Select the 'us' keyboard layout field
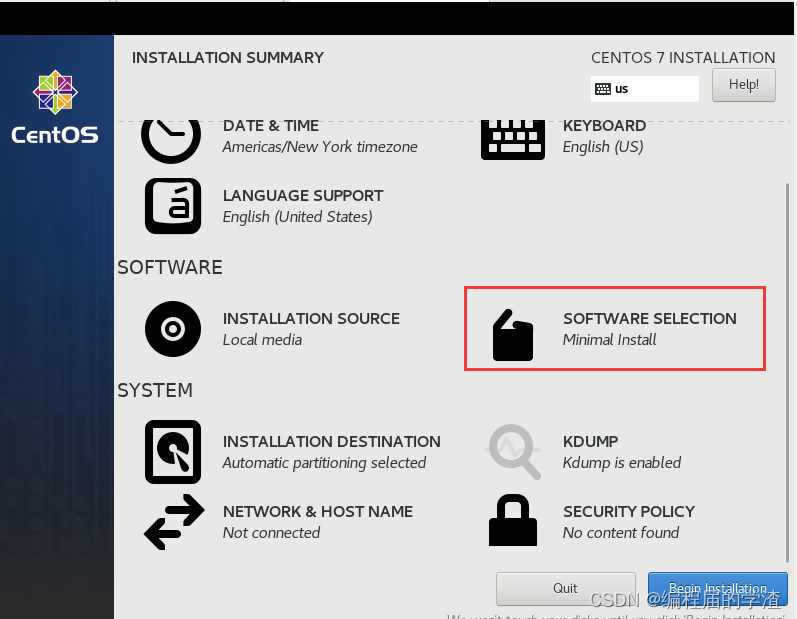Image resolution: width=797 pixels, height=619 pixels. tap(645, 89)
